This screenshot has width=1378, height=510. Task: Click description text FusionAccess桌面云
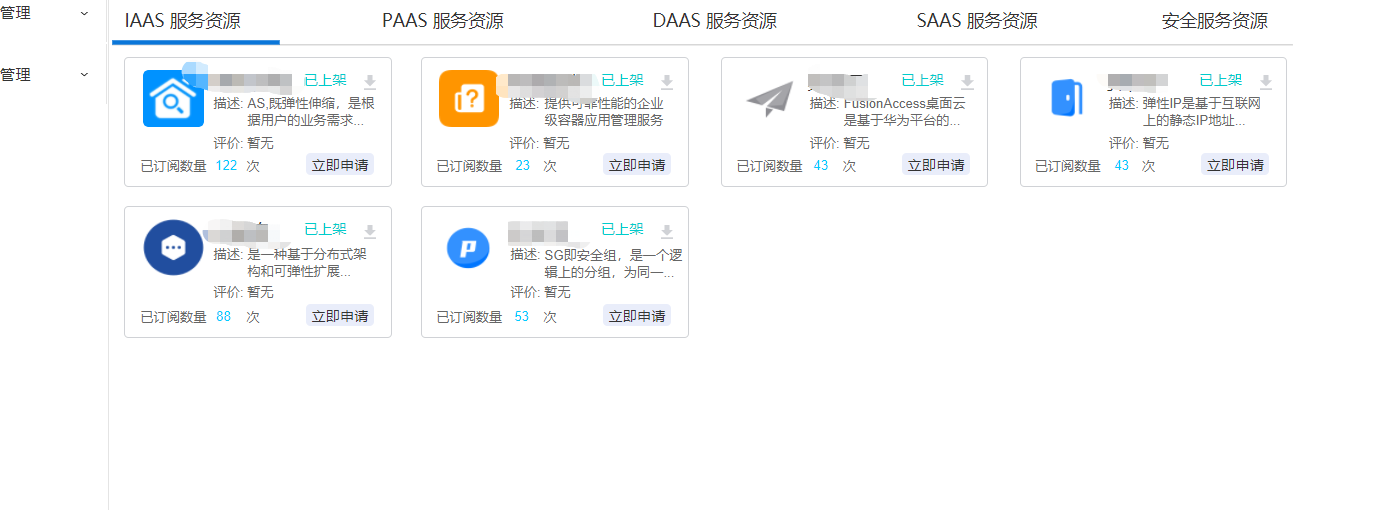[x=904, y=112]
